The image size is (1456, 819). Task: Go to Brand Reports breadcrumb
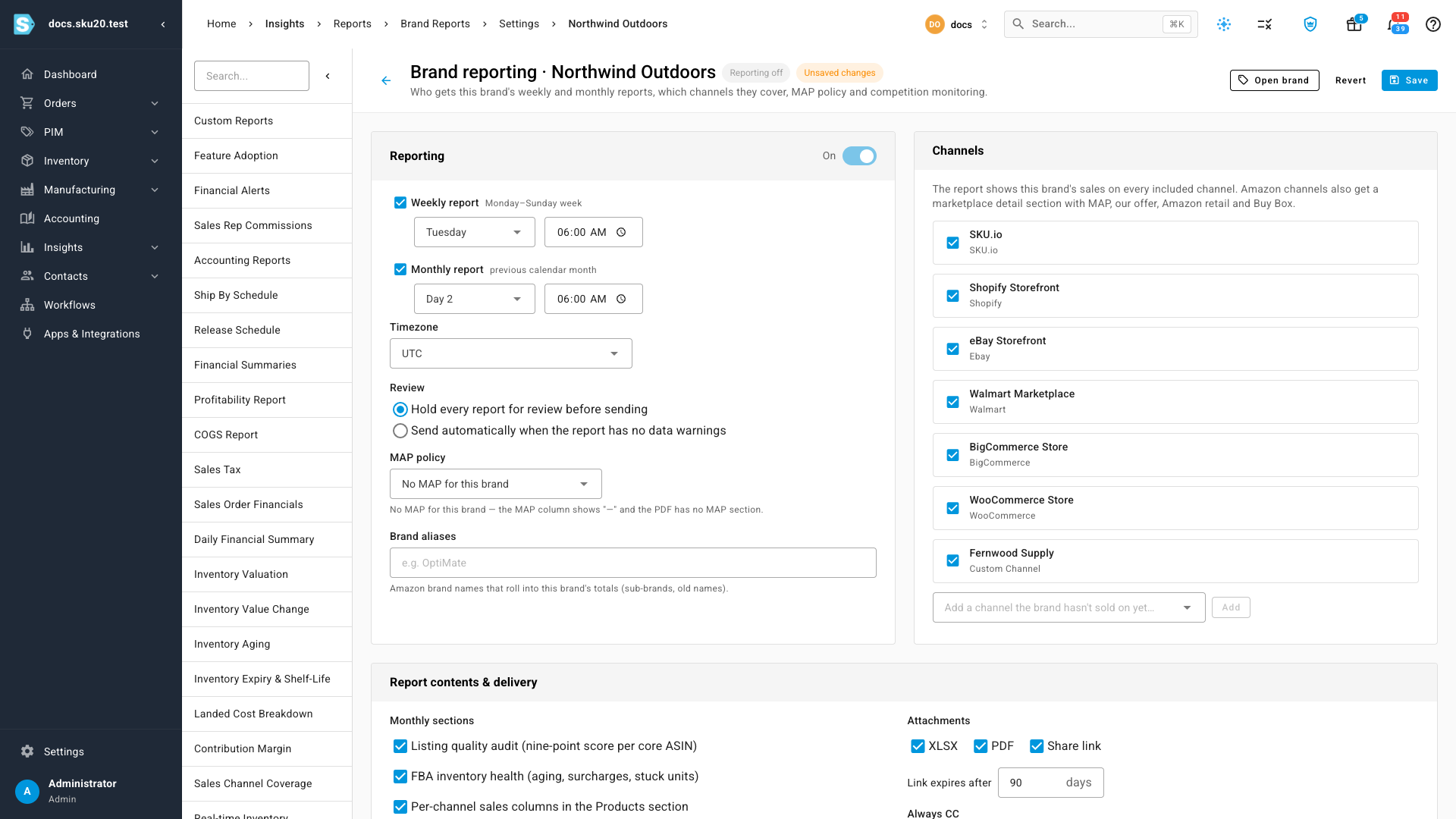[435, 24]
